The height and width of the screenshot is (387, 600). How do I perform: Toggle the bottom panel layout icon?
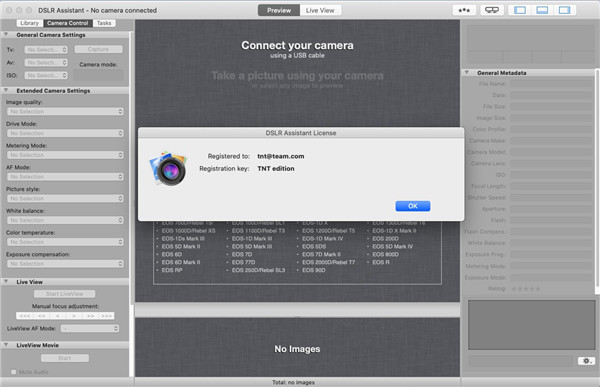542,10
